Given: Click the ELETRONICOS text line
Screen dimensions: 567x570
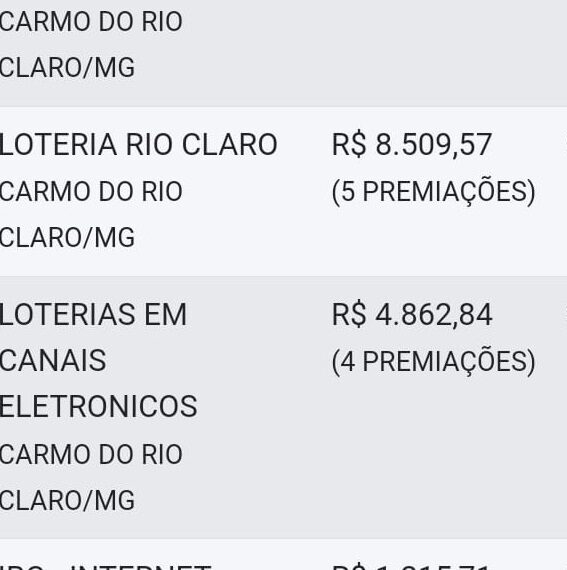Looking at the screenshot, I should 98,406.
